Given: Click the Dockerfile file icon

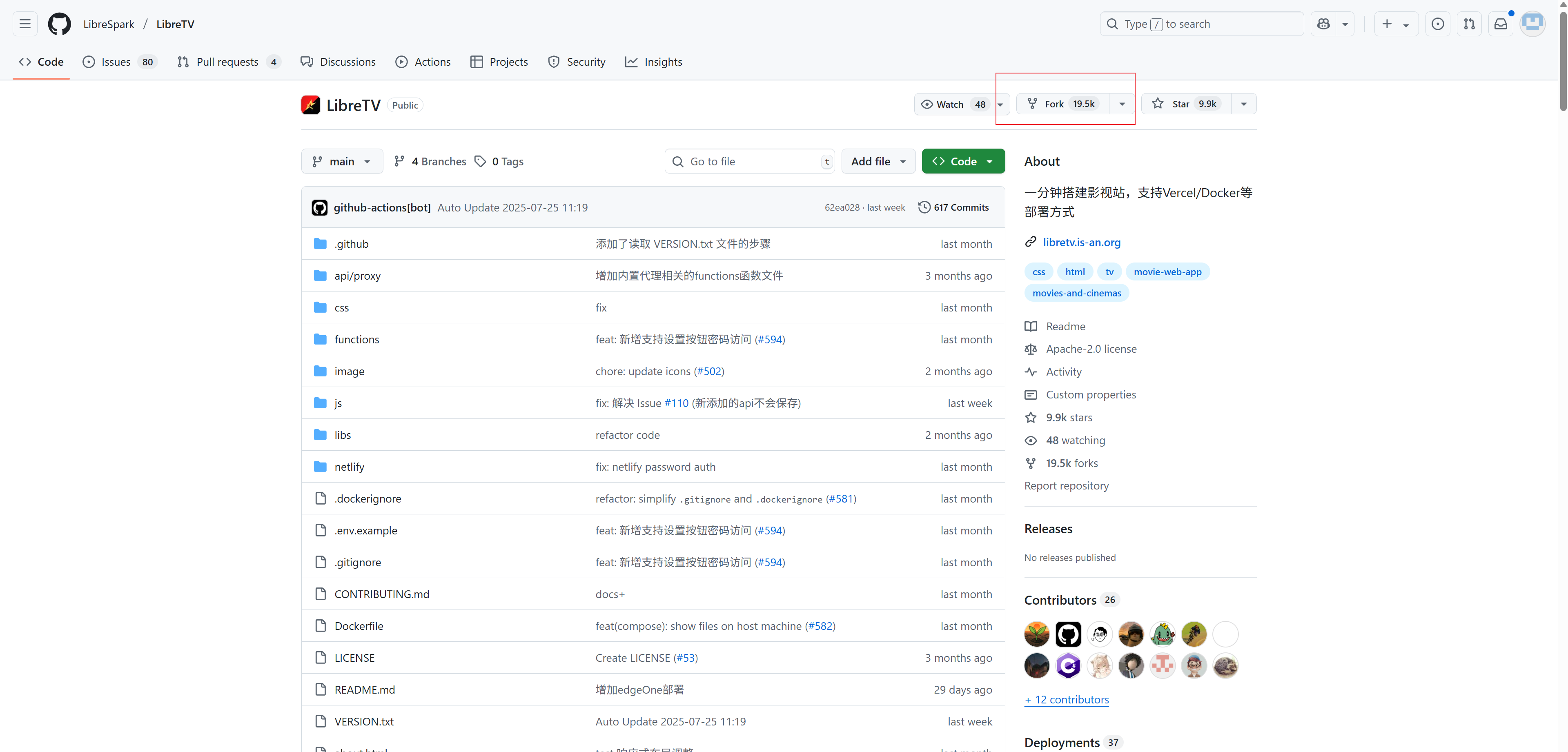Looking at the screenshot, I should [x=320, y=625].
